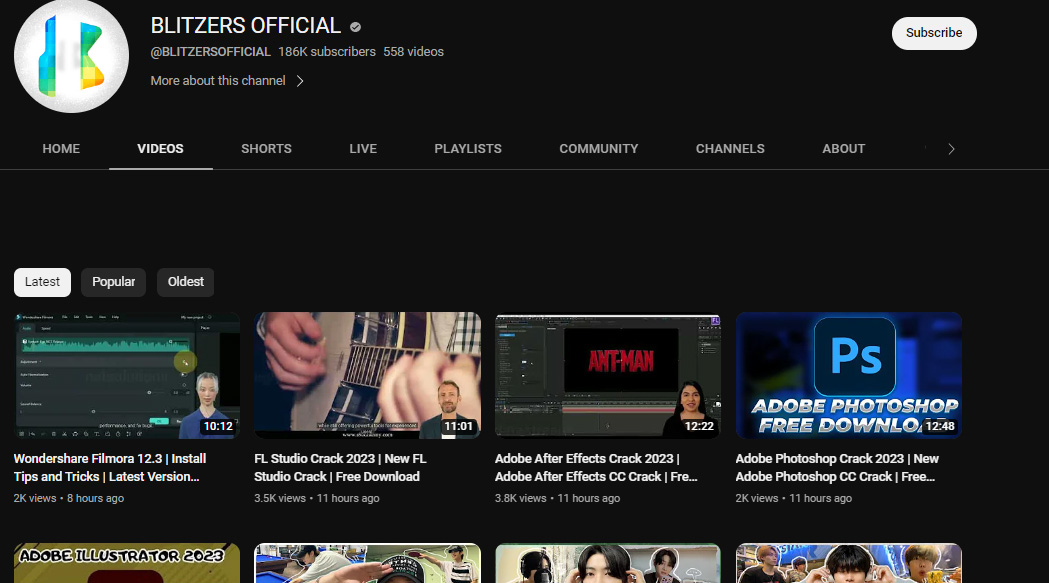Click the 558 videos text

413,52
